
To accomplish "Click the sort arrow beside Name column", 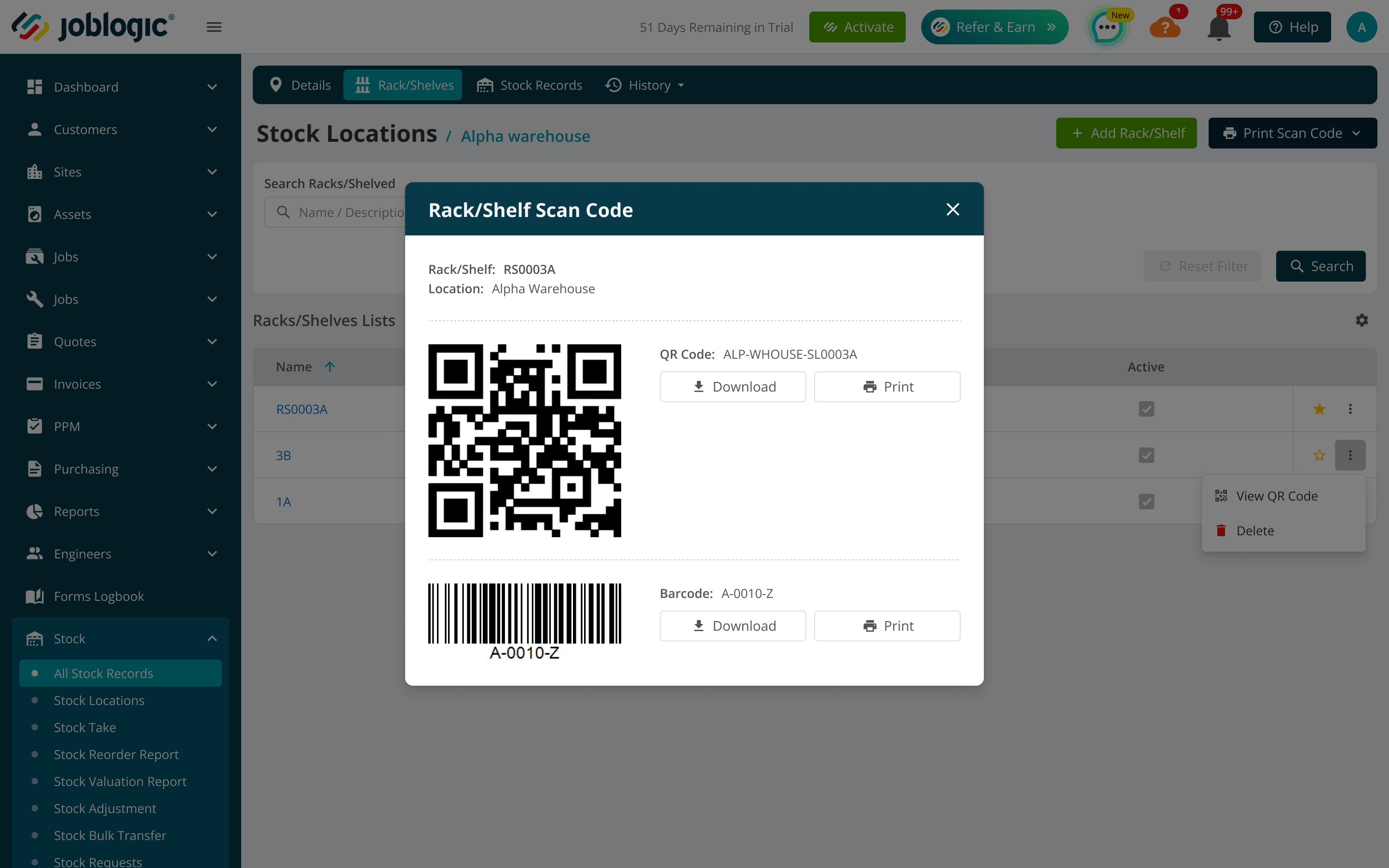I will (x=329, y=366).
